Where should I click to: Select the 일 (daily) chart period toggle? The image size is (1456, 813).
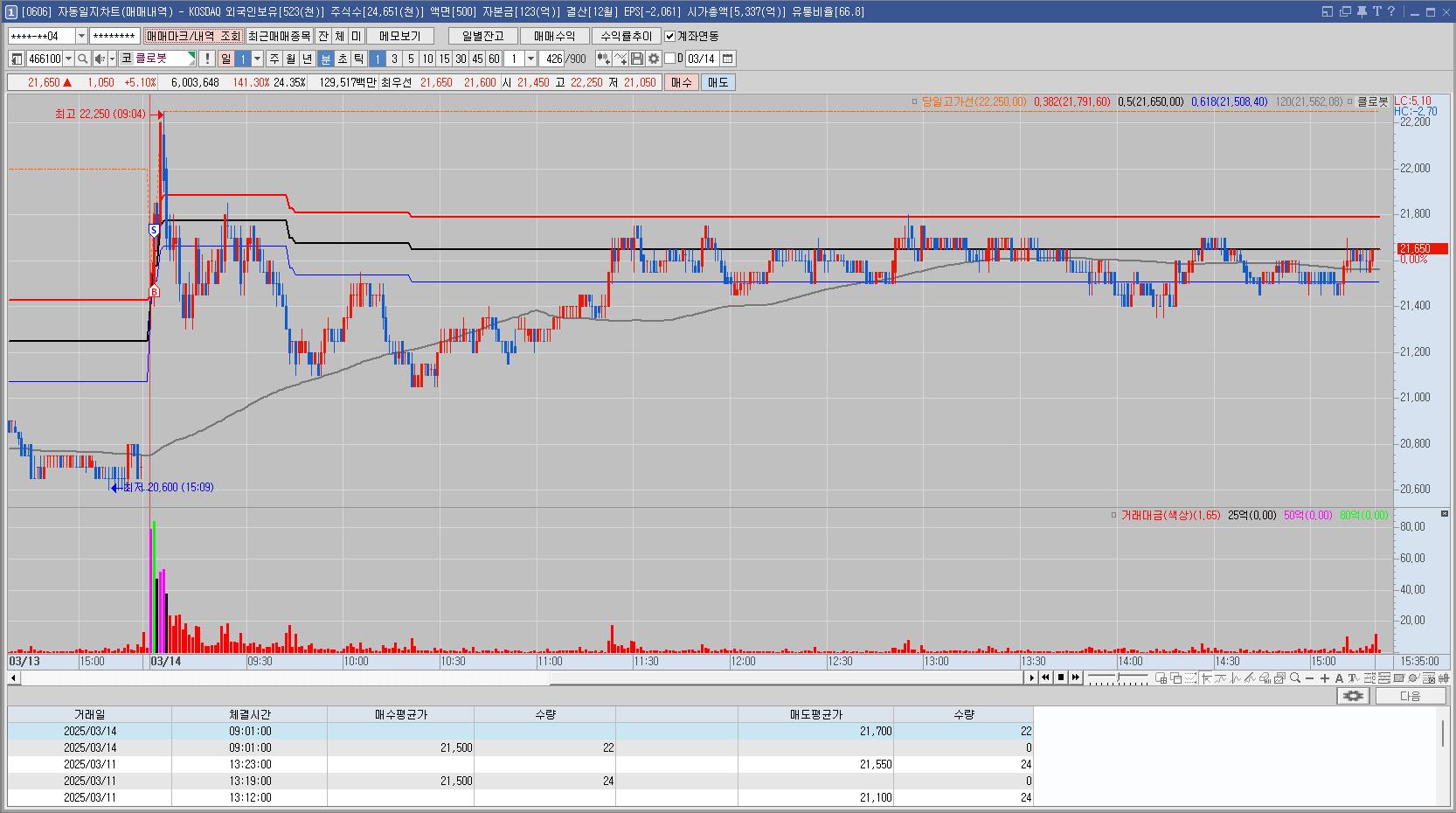[225, 59]
